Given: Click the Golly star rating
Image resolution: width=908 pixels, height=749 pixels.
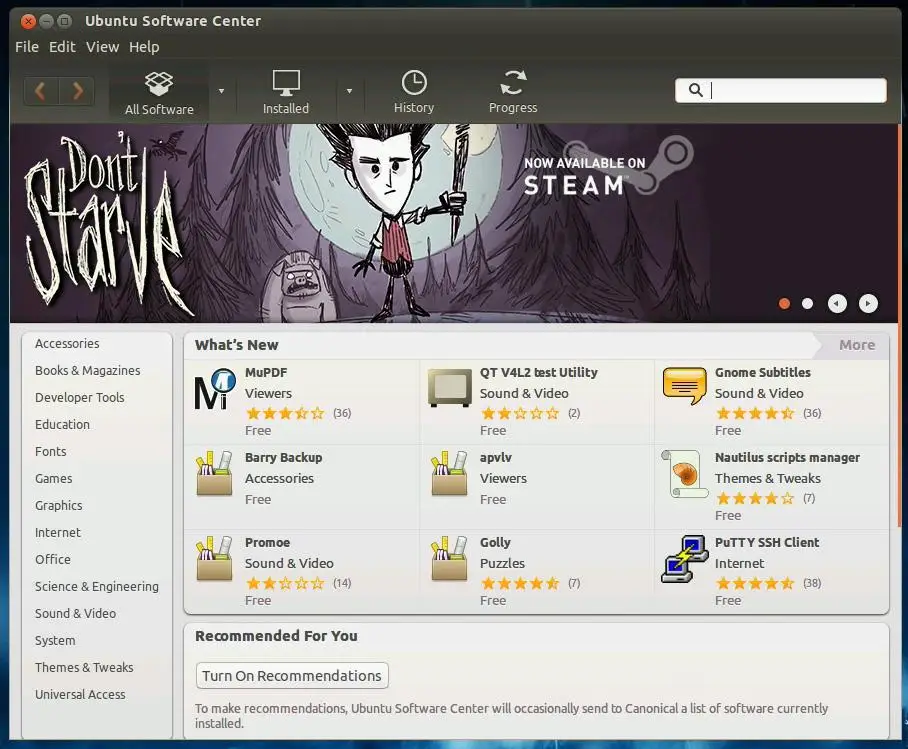Looking at the screenshot, I should 520,583.
